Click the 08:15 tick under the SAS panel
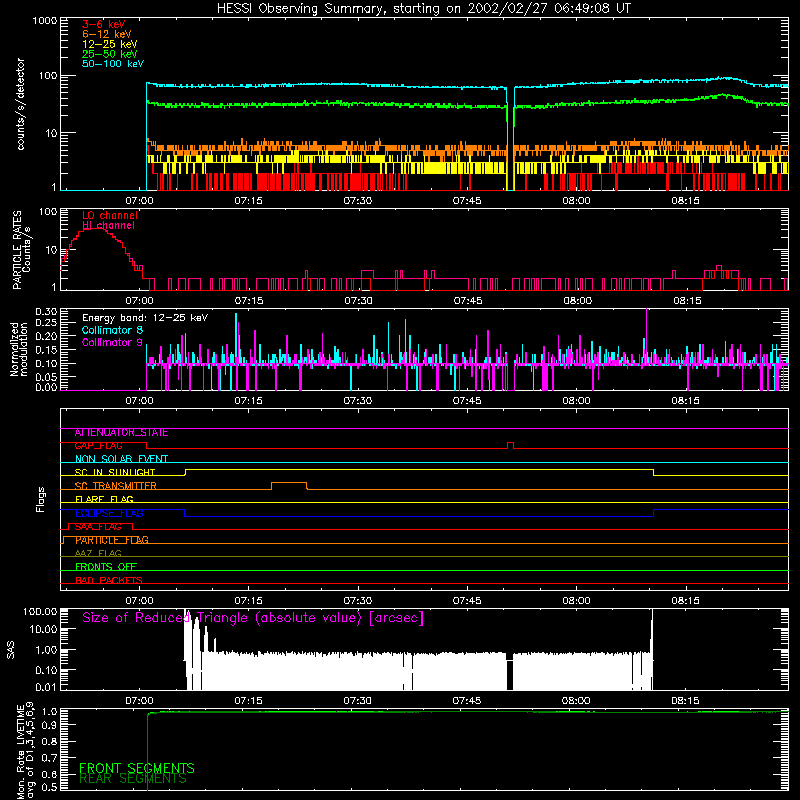 [x=686, y=701]
